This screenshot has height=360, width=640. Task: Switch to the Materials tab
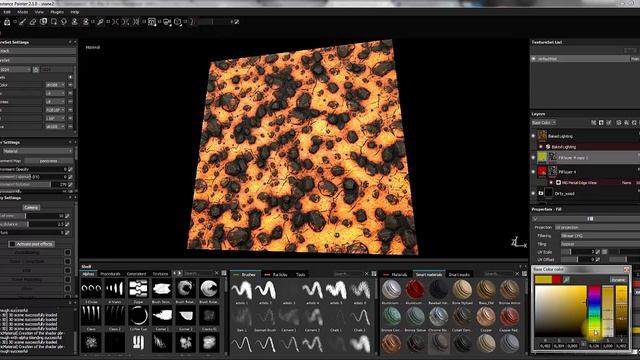(x=399, y=275)
